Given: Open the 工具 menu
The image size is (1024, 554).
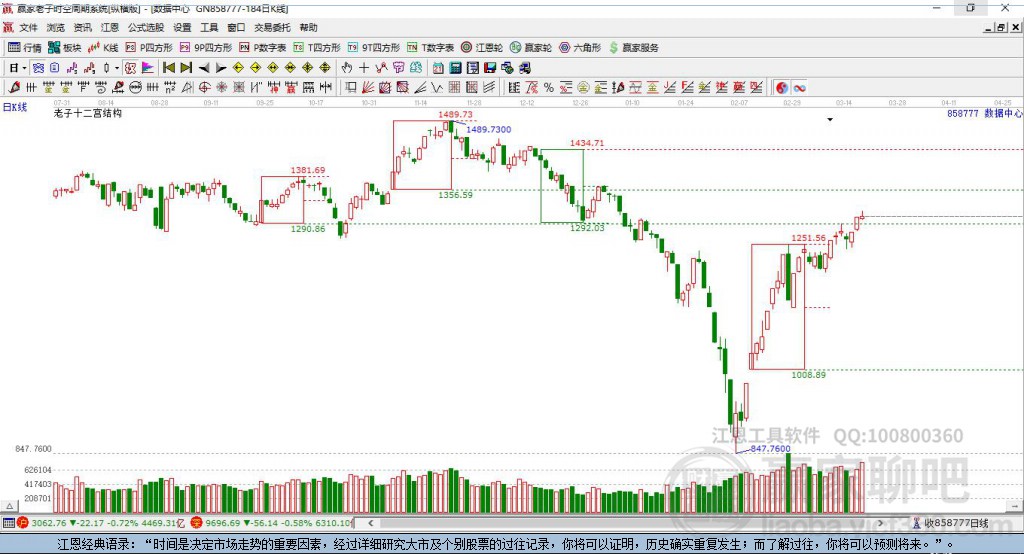Looking at the screenshot, I should point(209,27).
